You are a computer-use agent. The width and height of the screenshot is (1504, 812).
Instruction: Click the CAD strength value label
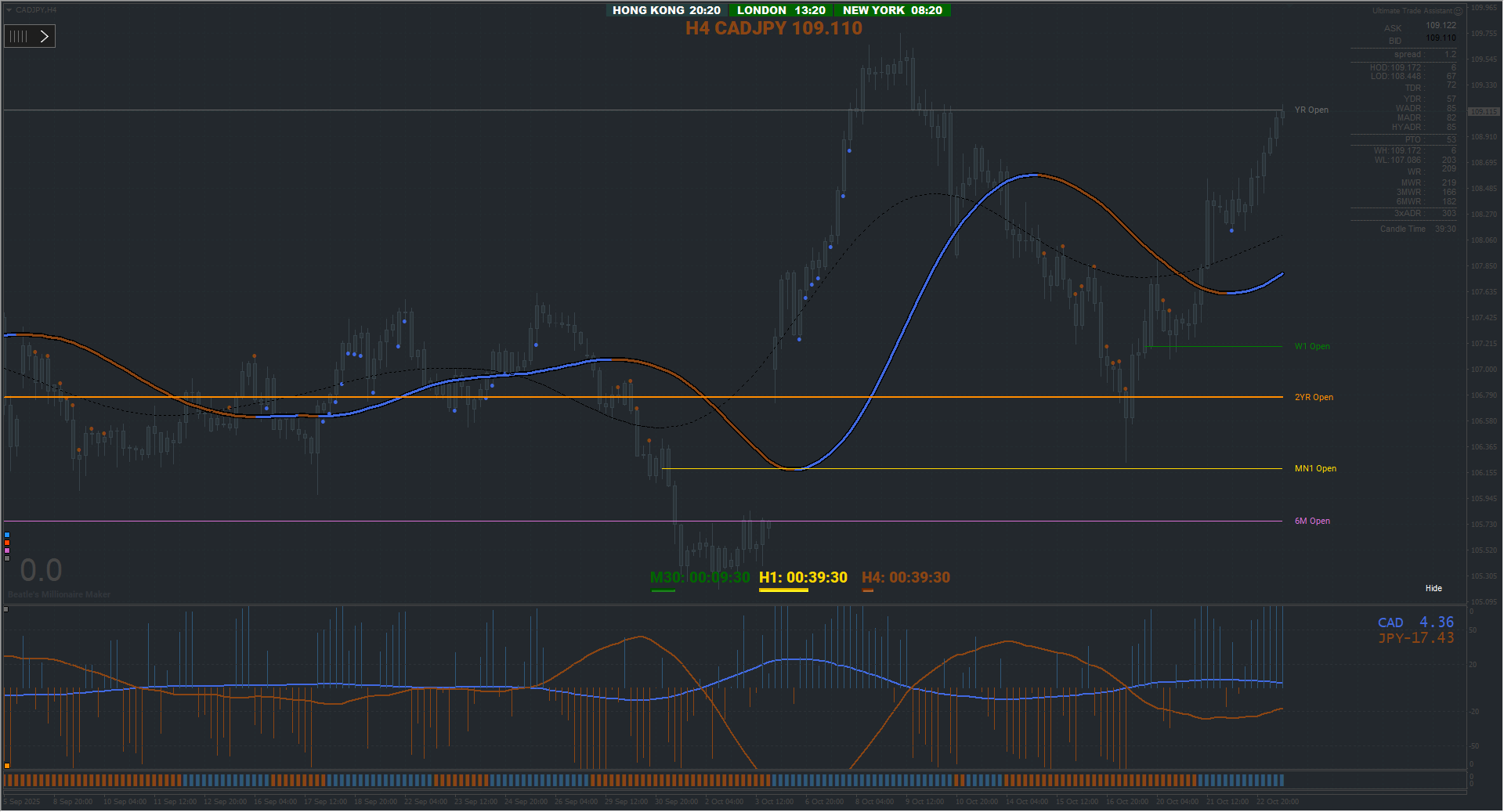click(x=1415, y=623)
